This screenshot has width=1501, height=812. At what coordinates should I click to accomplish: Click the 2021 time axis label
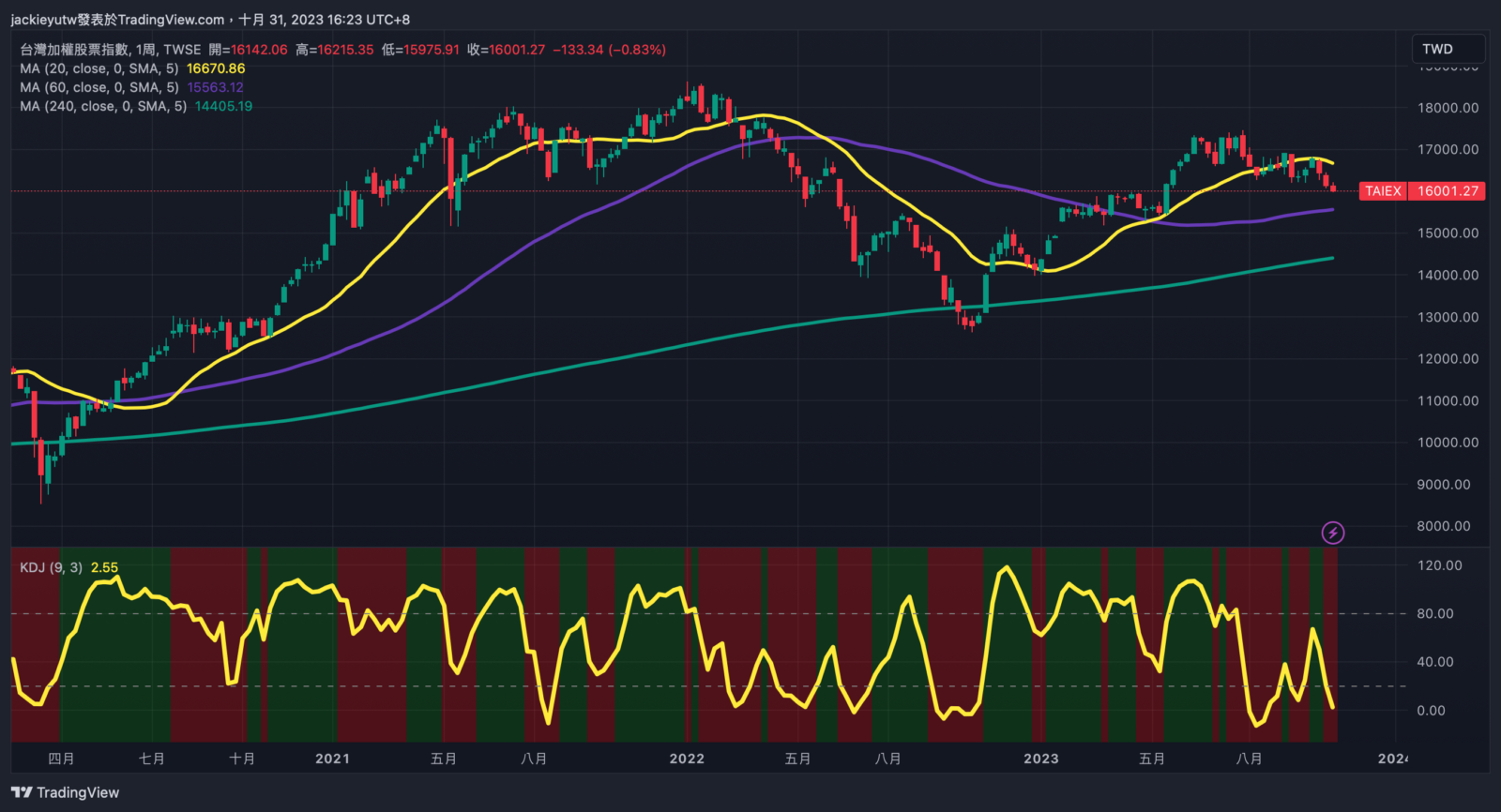tap(332, 759)
